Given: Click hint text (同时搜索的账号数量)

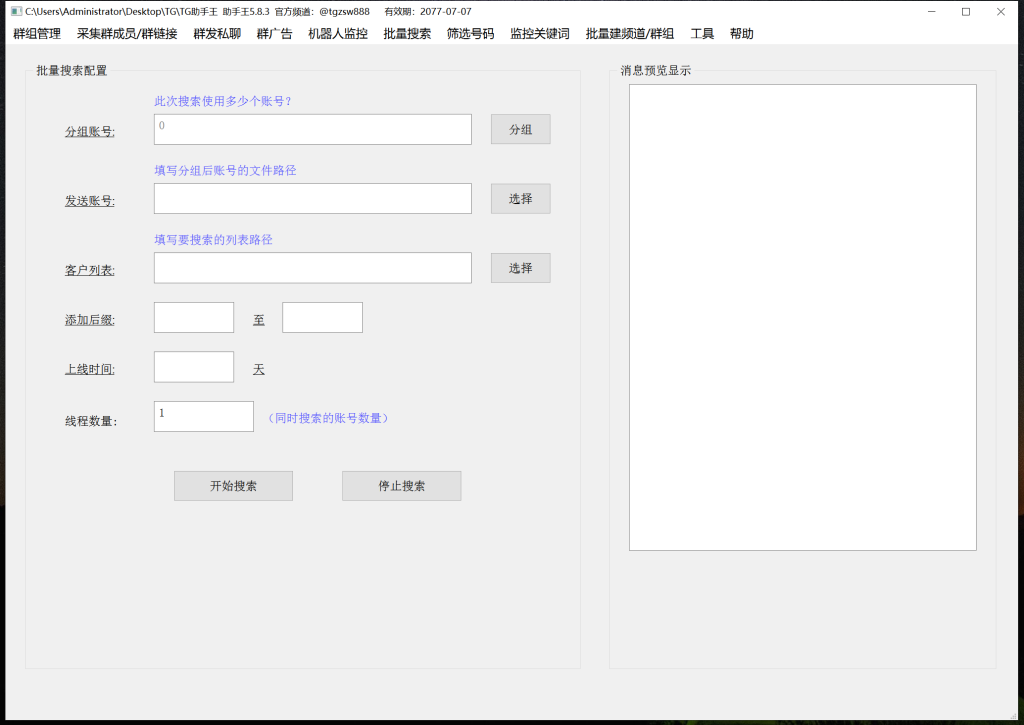Looking at the screenshot, I should (328, 418).
